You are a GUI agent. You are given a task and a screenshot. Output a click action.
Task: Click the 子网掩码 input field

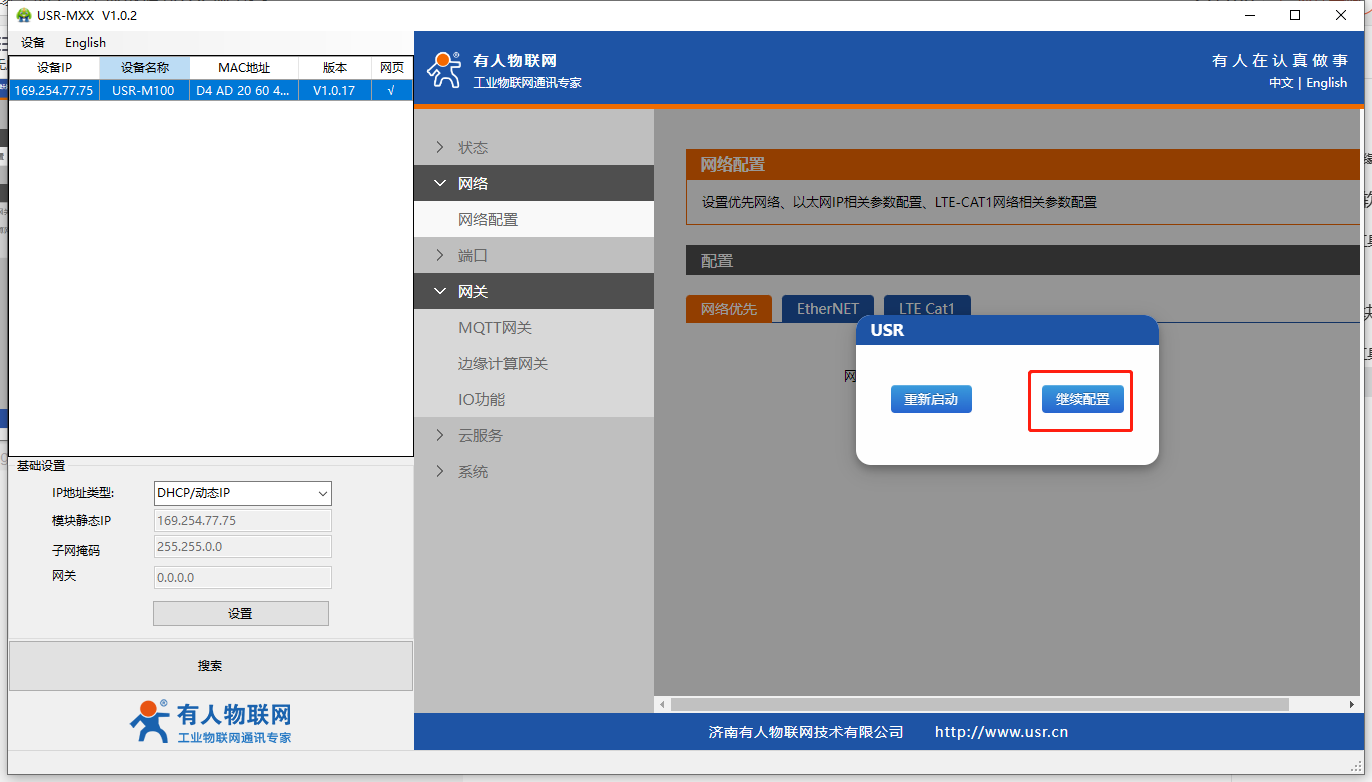[x=242, y=547]
